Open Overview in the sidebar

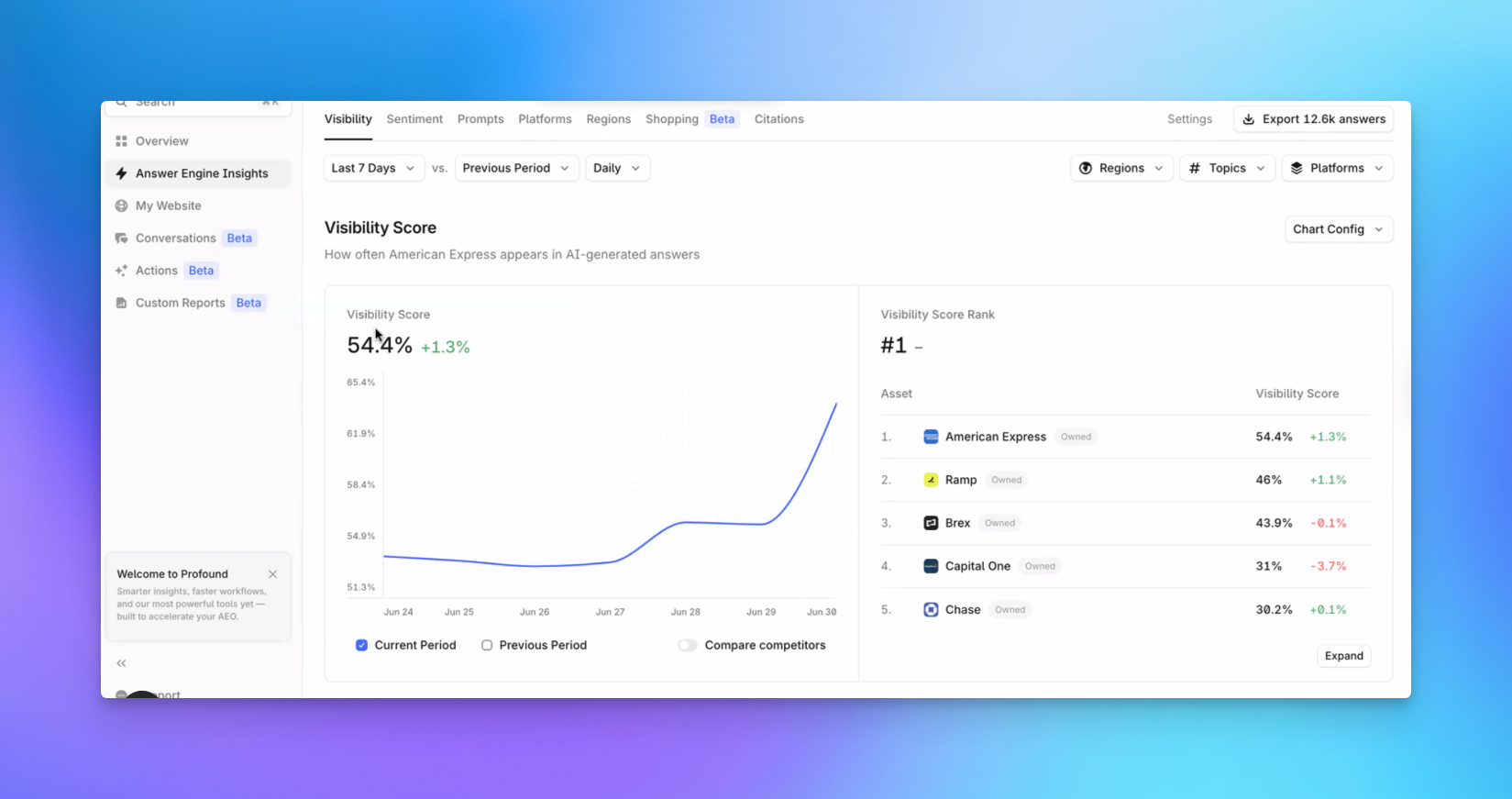(198, 141)
